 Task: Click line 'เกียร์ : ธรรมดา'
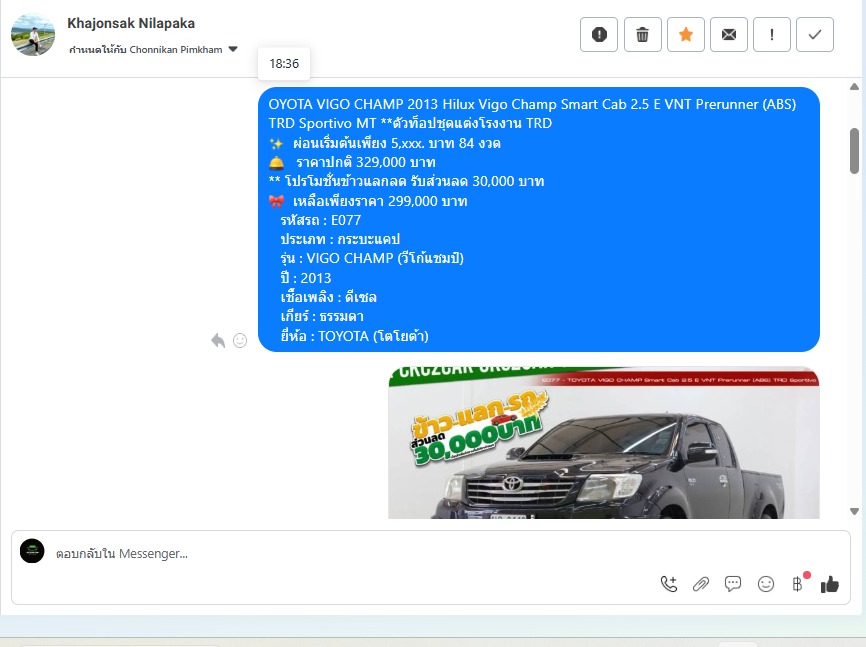pyautogui.click(x=322, y=317)
